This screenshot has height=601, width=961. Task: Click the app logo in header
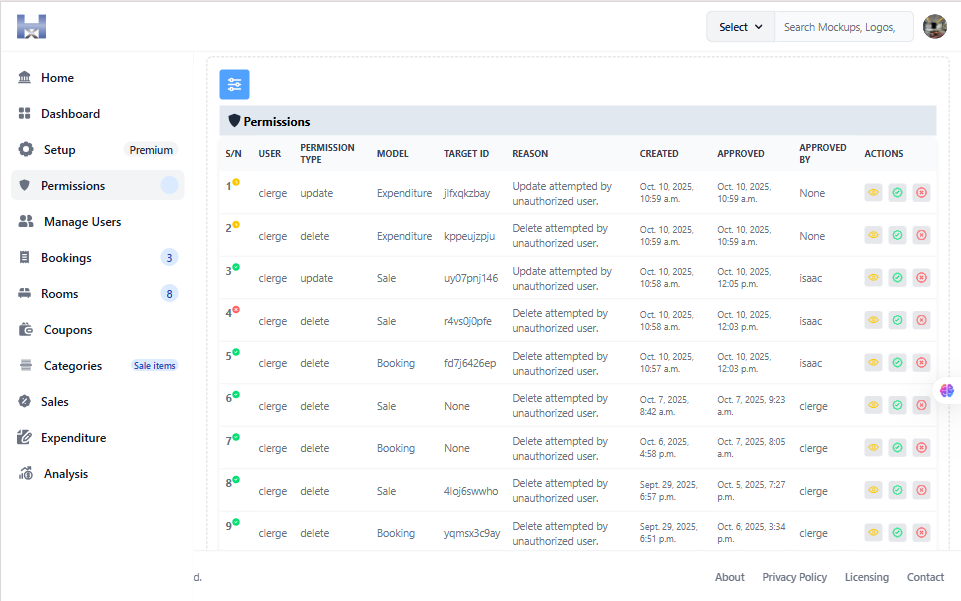[32, 27]
